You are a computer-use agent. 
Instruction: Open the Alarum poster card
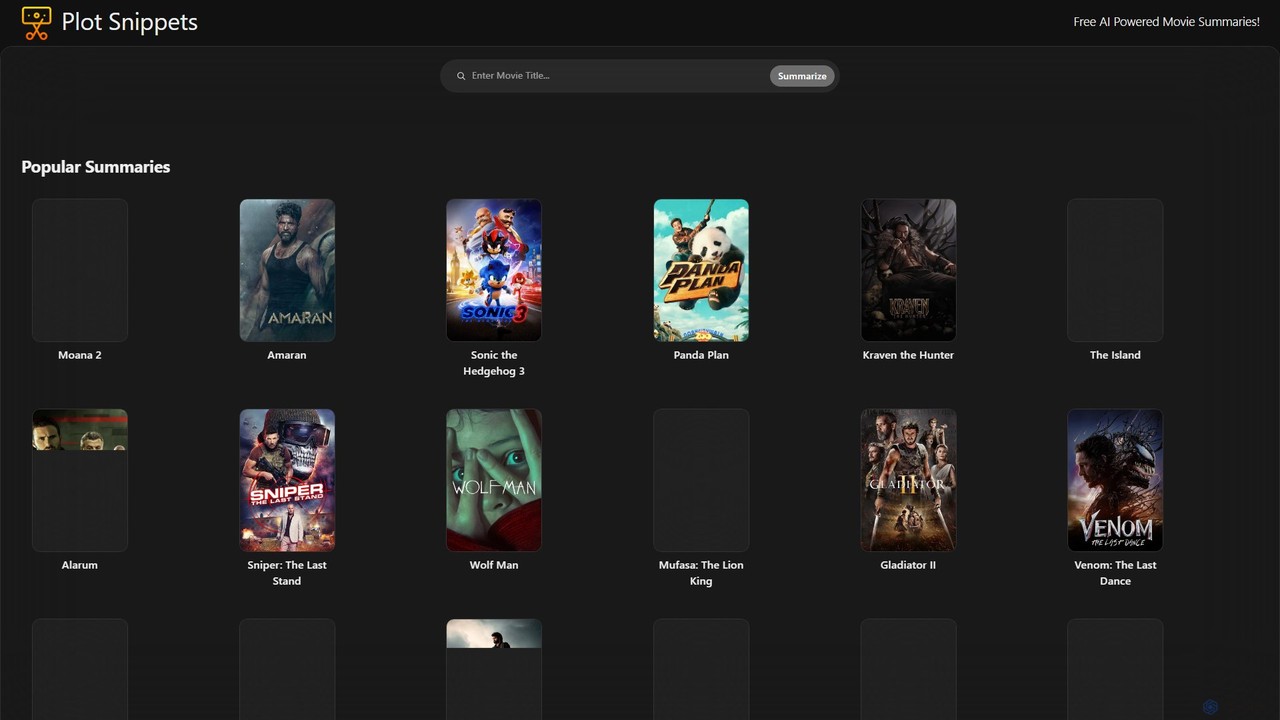coord(80,480)
